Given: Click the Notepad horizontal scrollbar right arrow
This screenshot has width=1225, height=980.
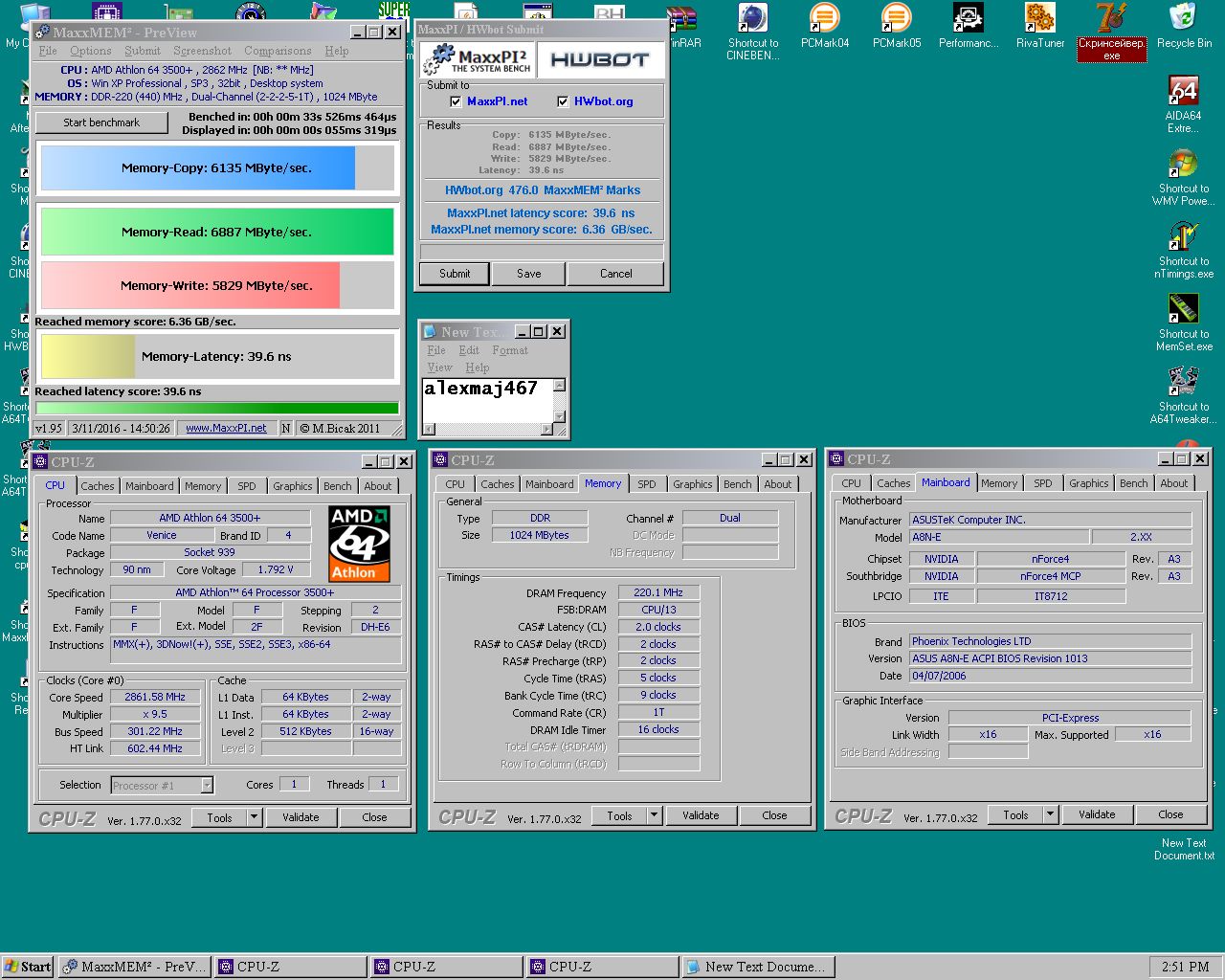Looking at the screenshot, I should coord(546,430).
